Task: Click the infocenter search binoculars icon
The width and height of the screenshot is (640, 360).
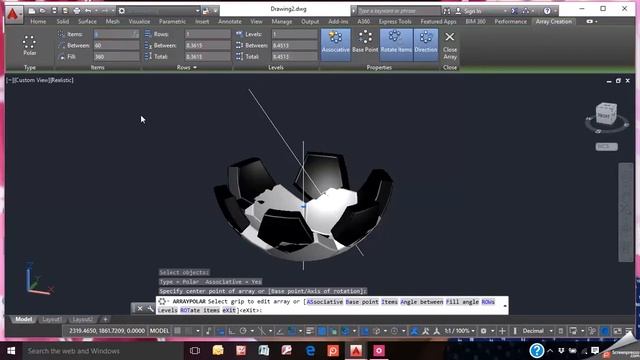Action: (x=447, y=11)
